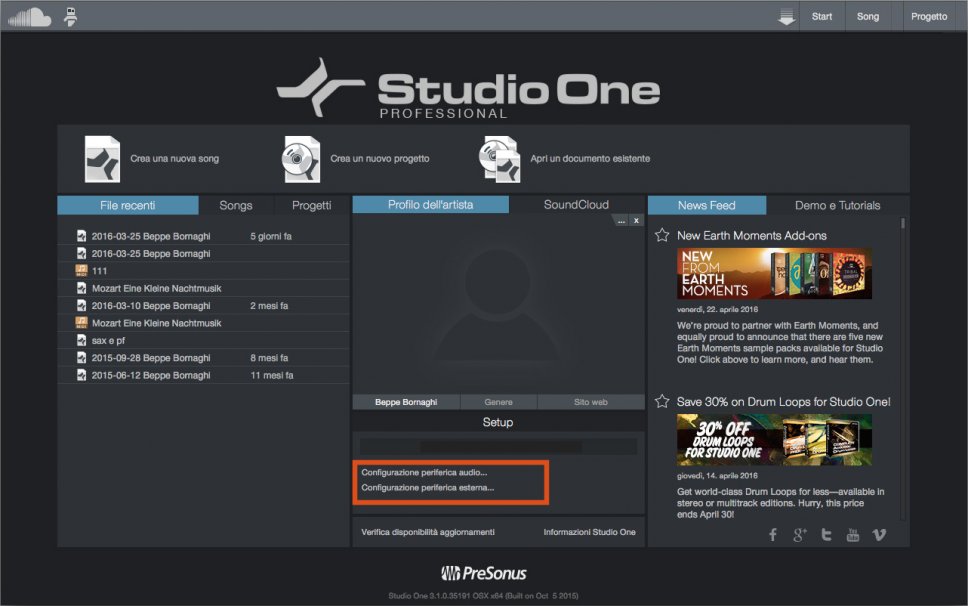The height and width of the screenshot is (606, 968).
Task: Star the New Earth Moments Add-ons article
Action: (x=661, y=236)
